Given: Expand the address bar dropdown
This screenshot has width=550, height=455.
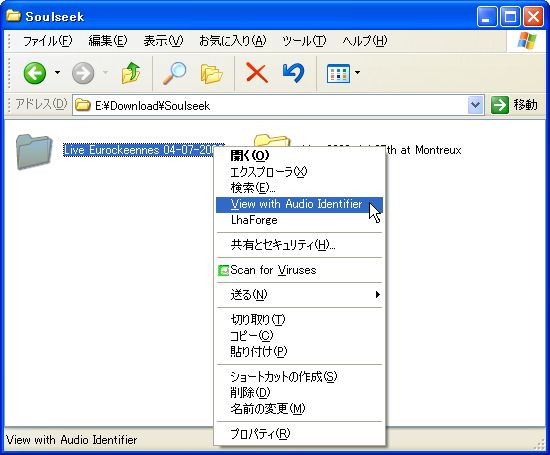Looking at the screenshot, I should (x=475, y=105).
